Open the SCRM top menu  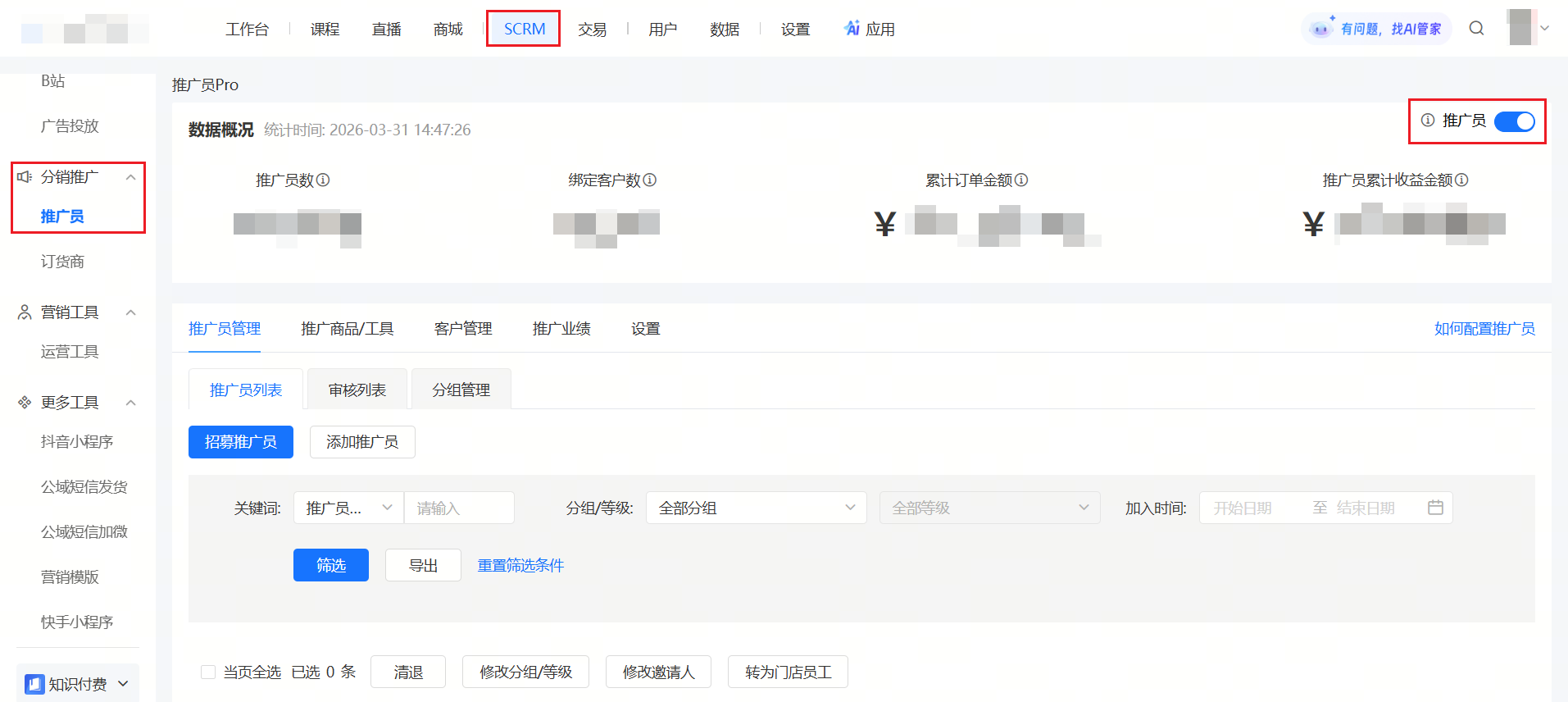click(524, 29)
